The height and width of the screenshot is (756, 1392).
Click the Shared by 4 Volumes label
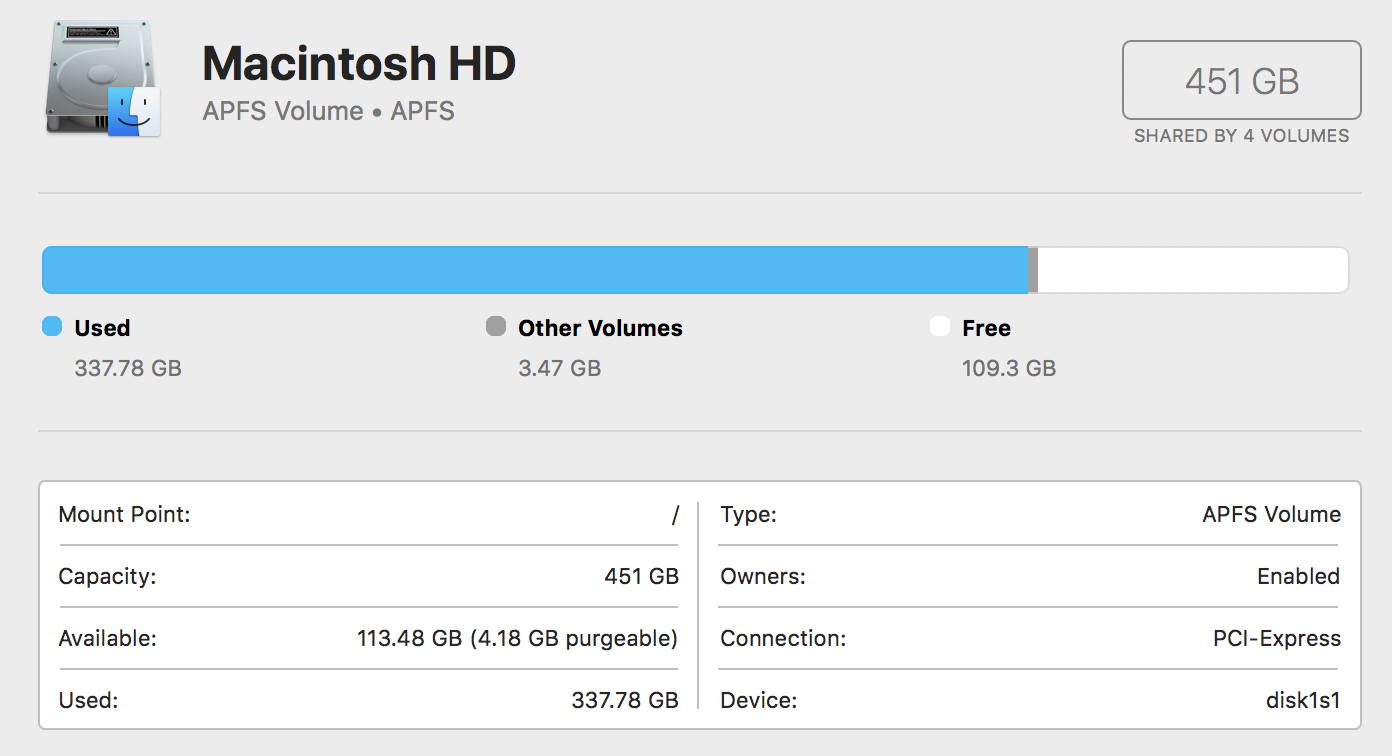pos(1241,136)
